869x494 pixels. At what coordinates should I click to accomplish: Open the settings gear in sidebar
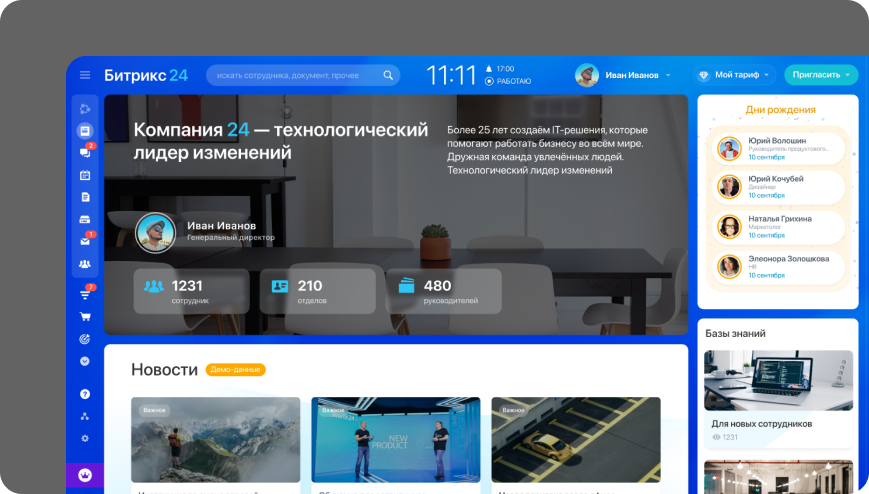pos(85,439)
